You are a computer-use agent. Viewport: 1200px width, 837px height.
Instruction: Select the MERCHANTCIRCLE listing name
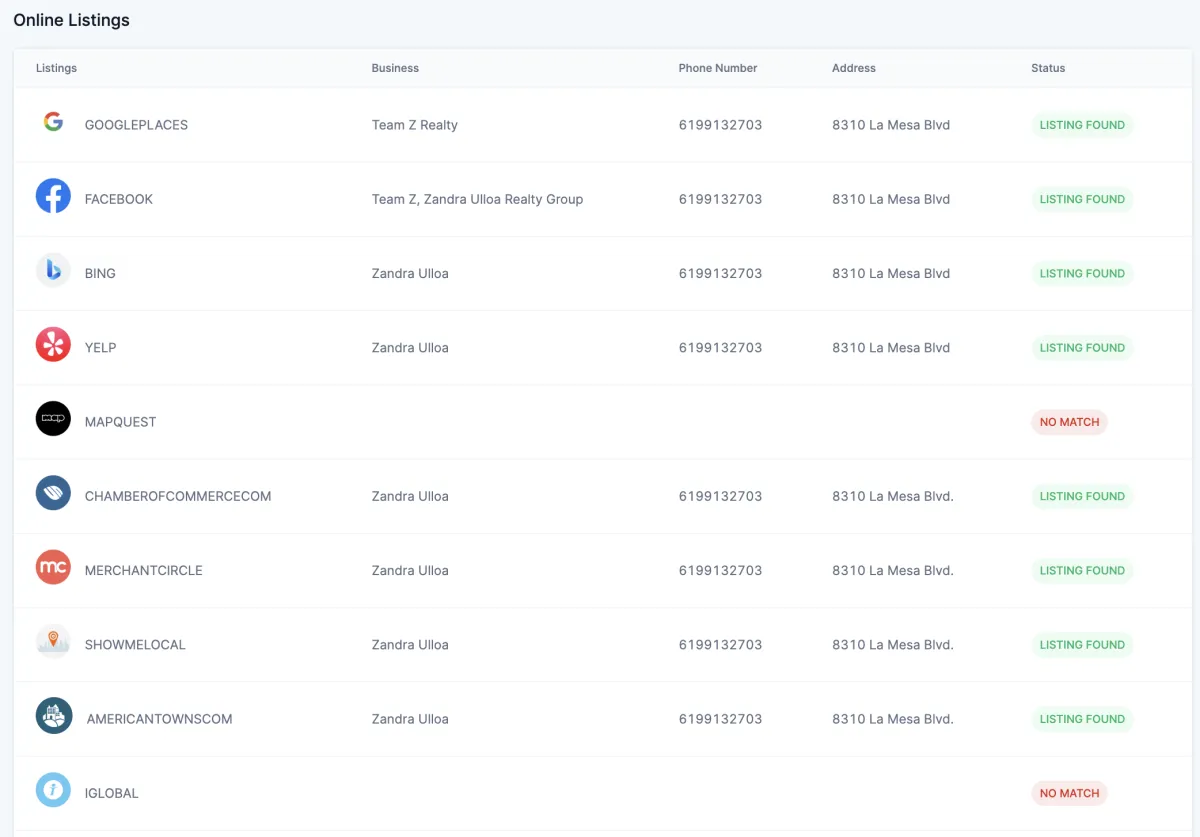[x=144, y=570]
